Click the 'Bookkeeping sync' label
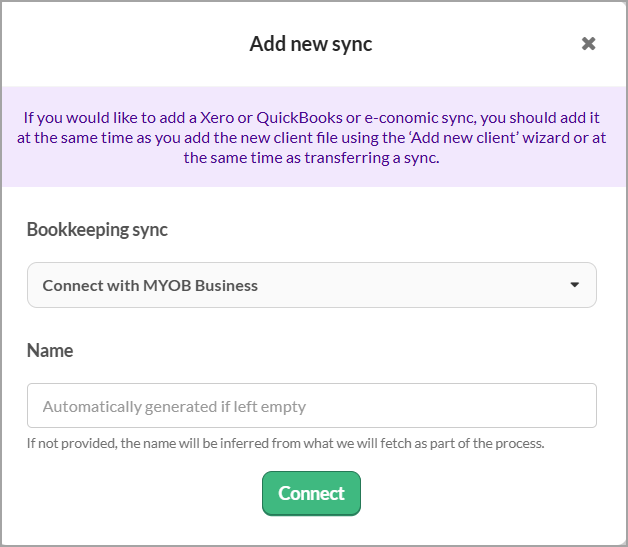The height and width of the screenshot is (547, 628). pos(97,229)
